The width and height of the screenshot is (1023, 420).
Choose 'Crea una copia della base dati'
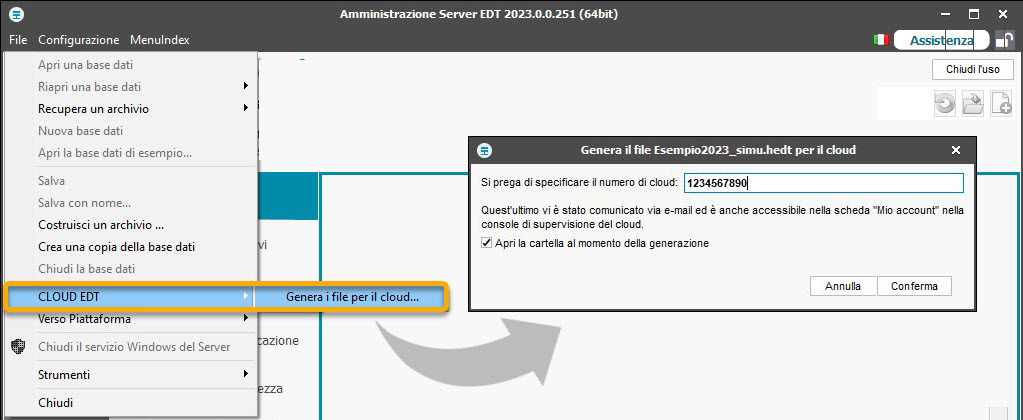point(117,247)
